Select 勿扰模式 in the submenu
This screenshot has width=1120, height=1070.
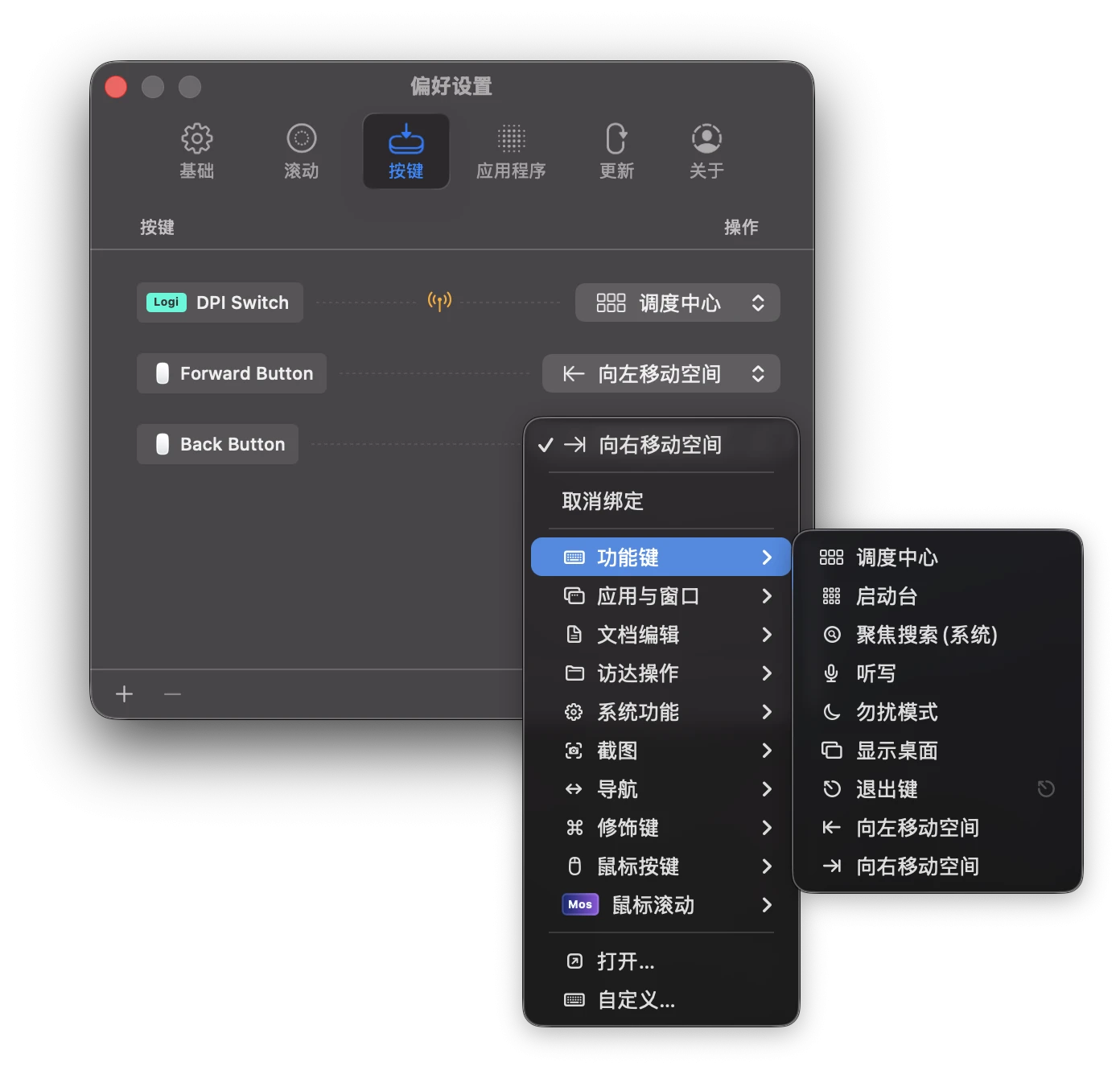[x=937, y=712]
